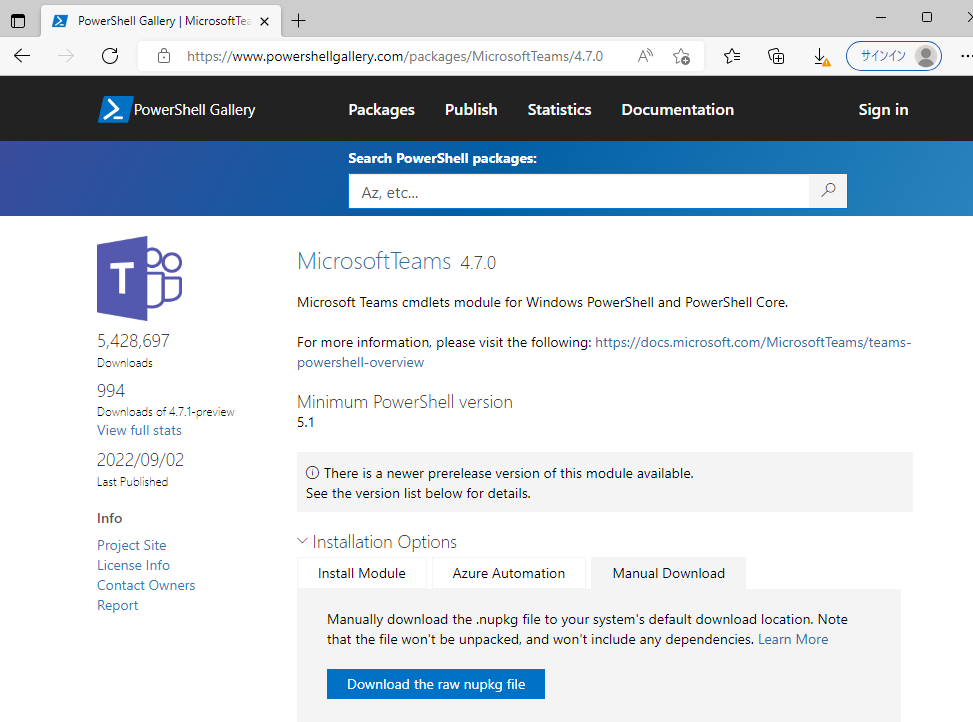Focus the Search PowerShell packages field
Screen dimensions: 973x722
[579, 191]
